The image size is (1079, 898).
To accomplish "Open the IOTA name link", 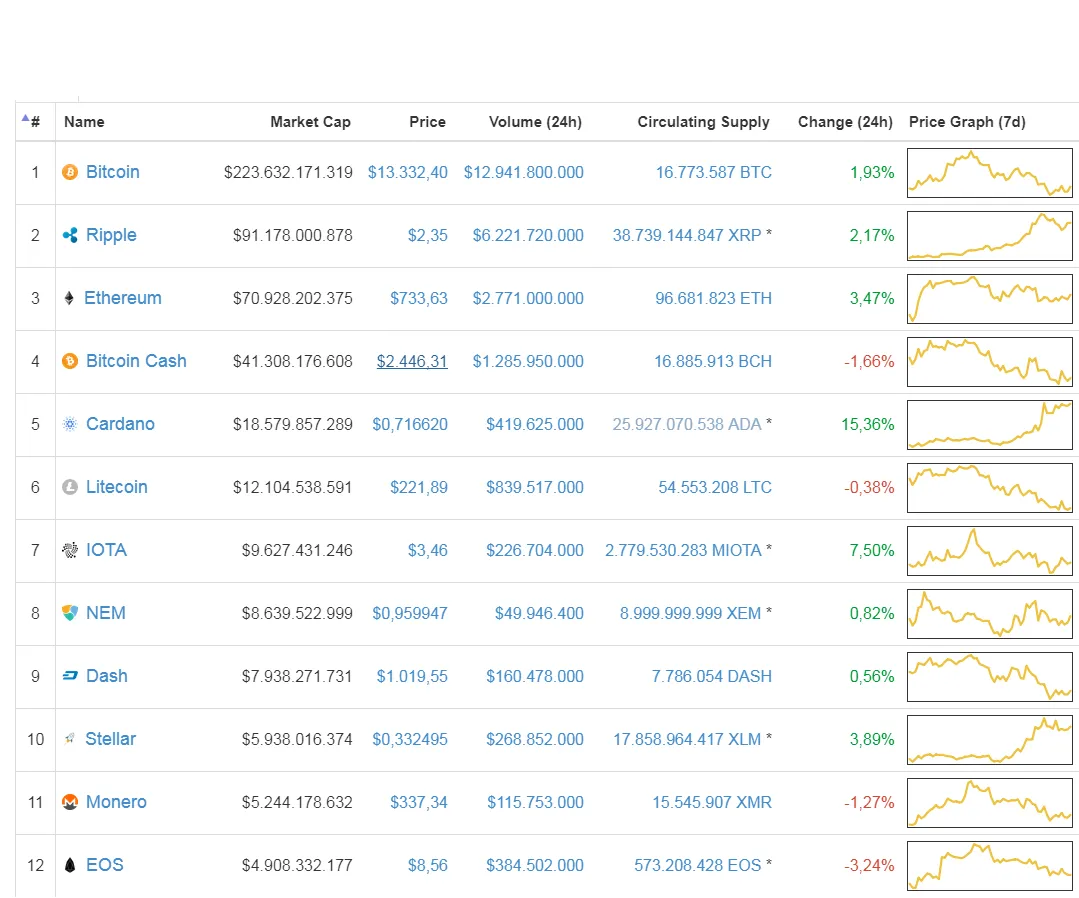I will point(107,550).
